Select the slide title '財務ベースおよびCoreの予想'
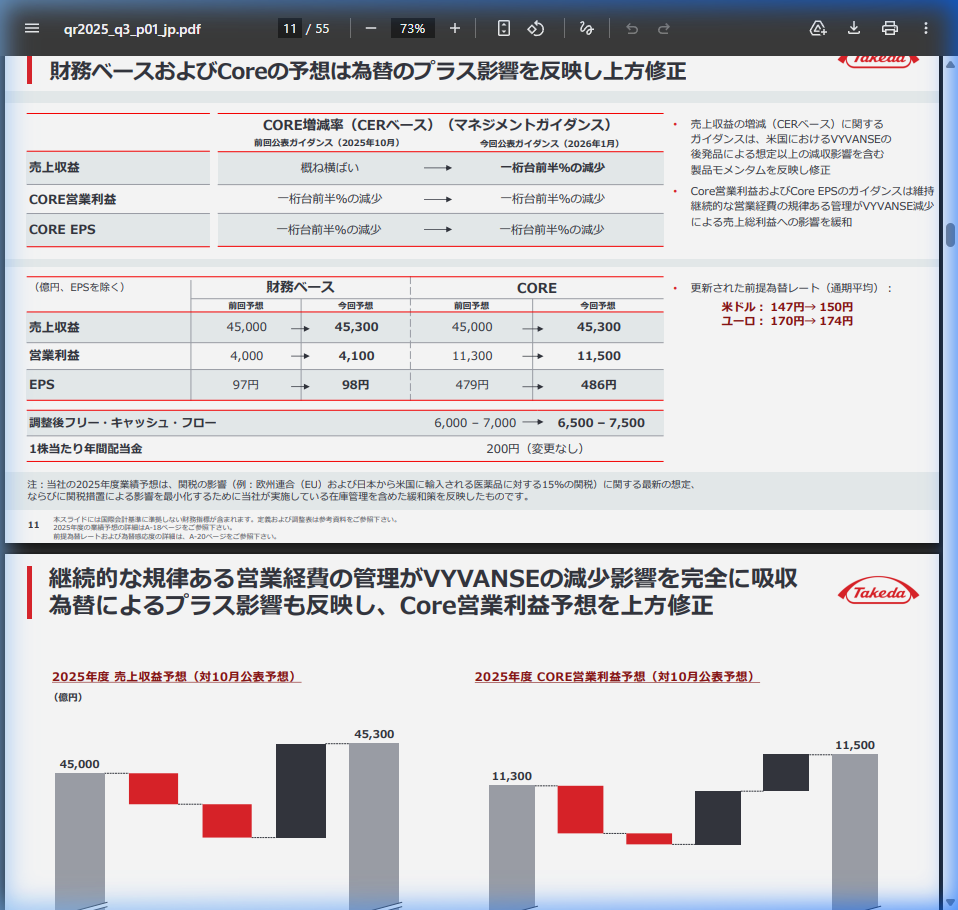Viewport: 958px width, 910px height. coord(367,71)
